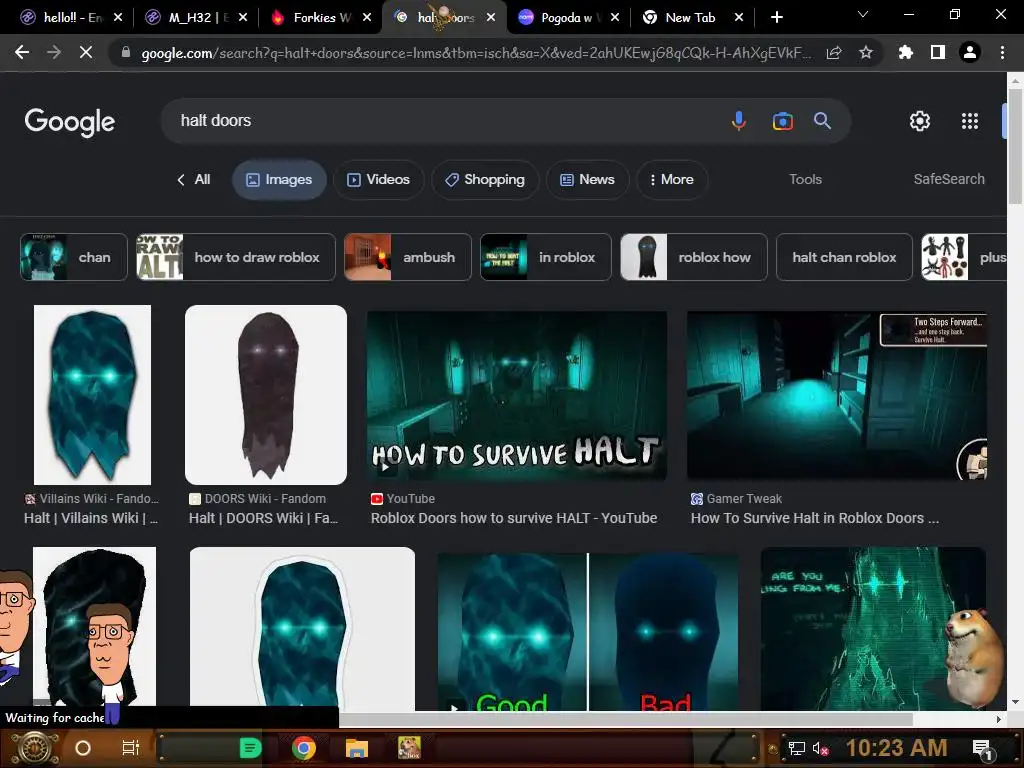1024x768 pixels.
Task: Click the 'ambush' suggestion chip
Action: [408, 257]
